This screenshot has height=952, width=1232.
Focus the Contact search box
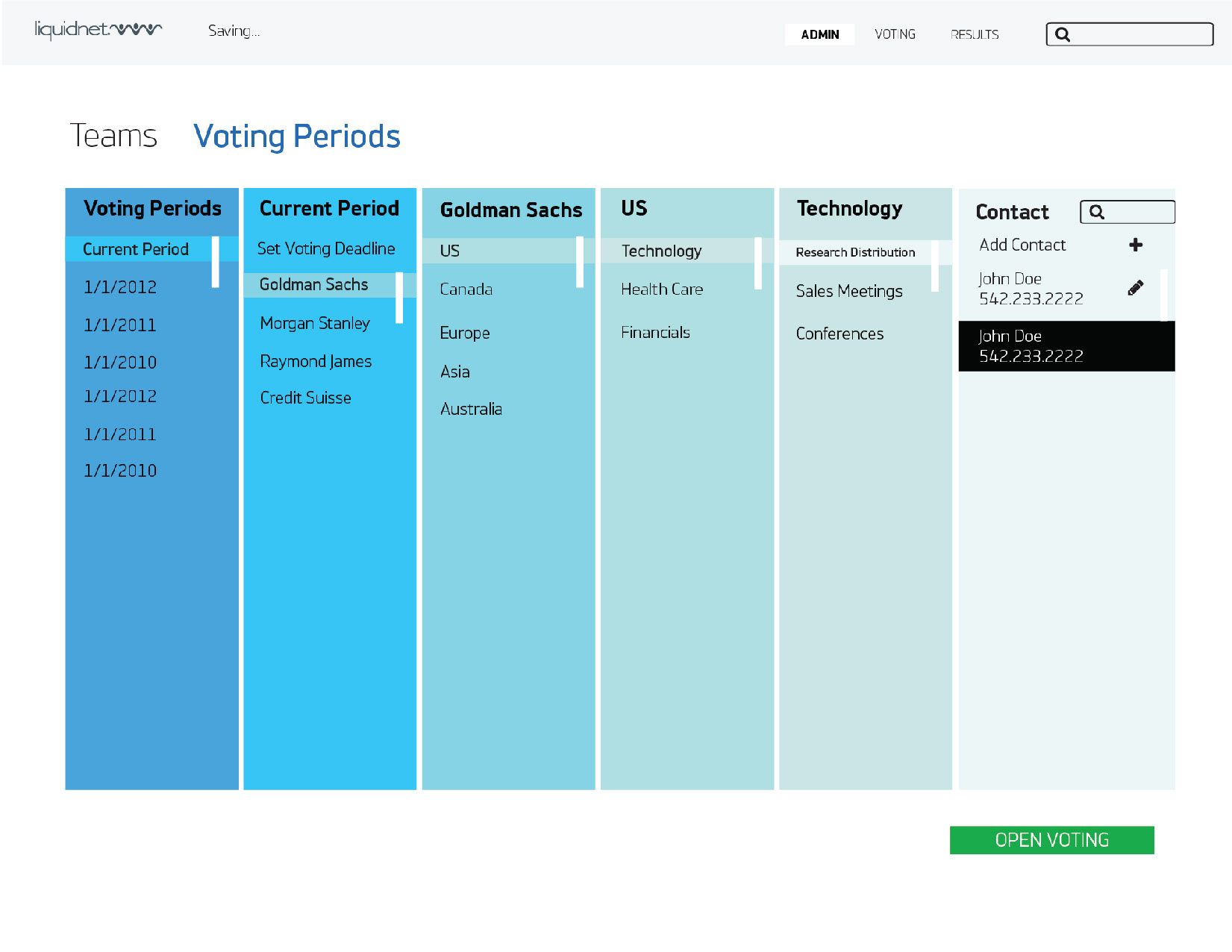[x=1127, y=212]
